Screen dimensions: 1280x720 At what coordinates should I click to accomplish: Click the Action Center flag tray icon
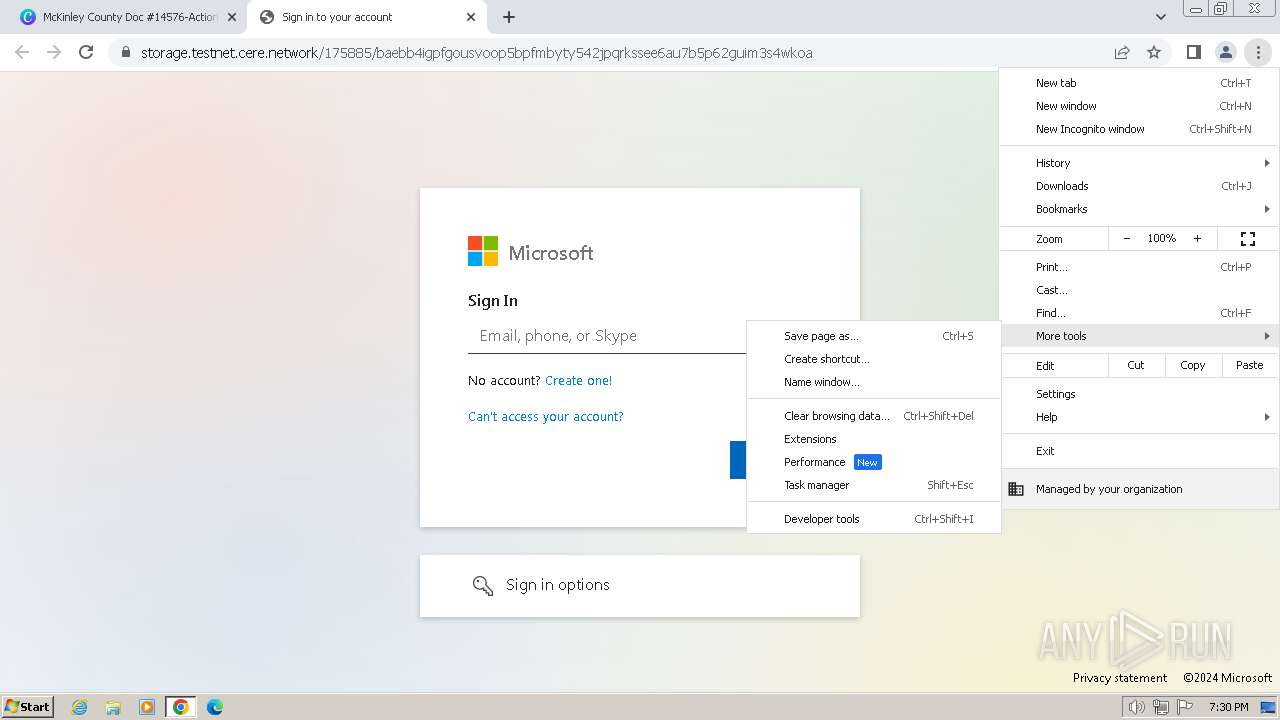tap(1185, 707)
